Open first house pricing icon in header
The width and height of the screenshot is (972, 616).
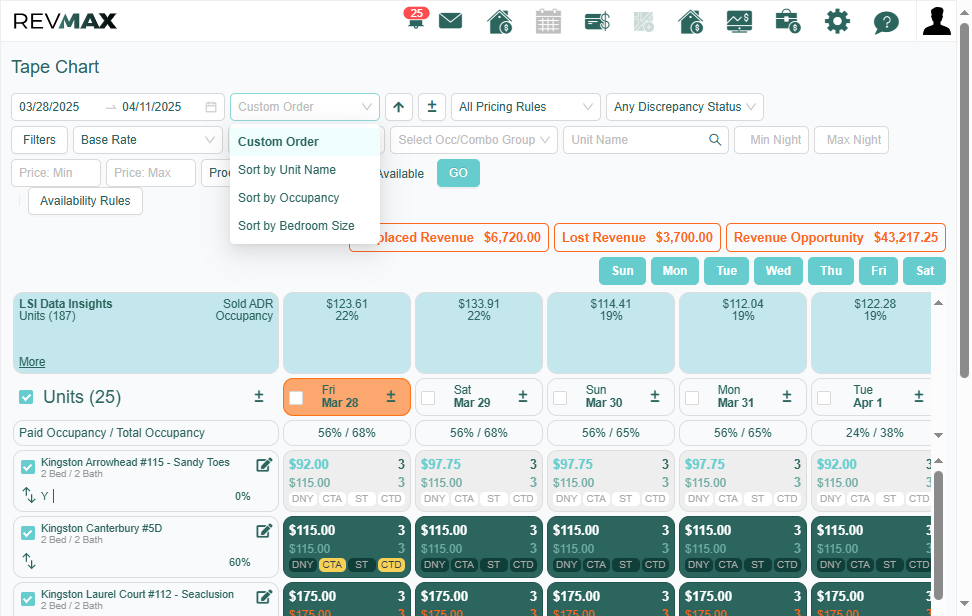pos(500,21)
